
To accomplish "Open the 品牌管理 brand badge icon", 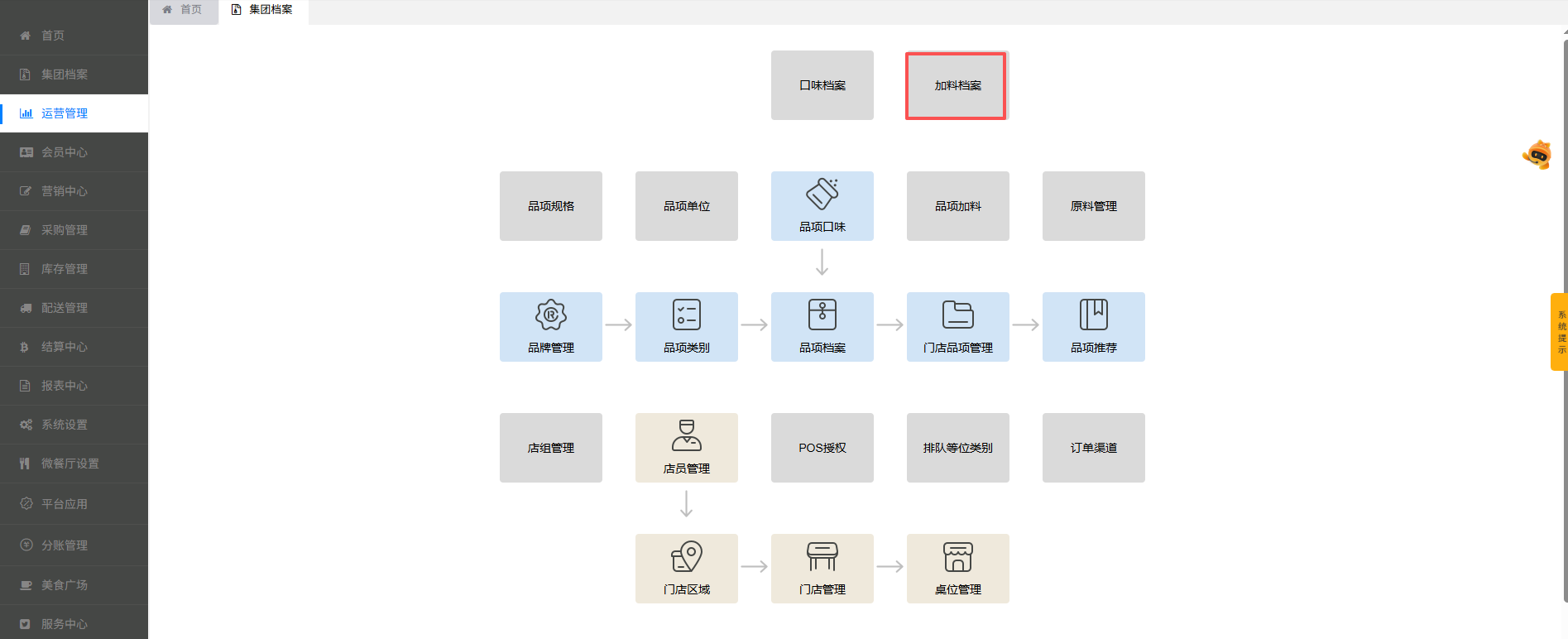I will pyautogui.click(x=550, y=315).
